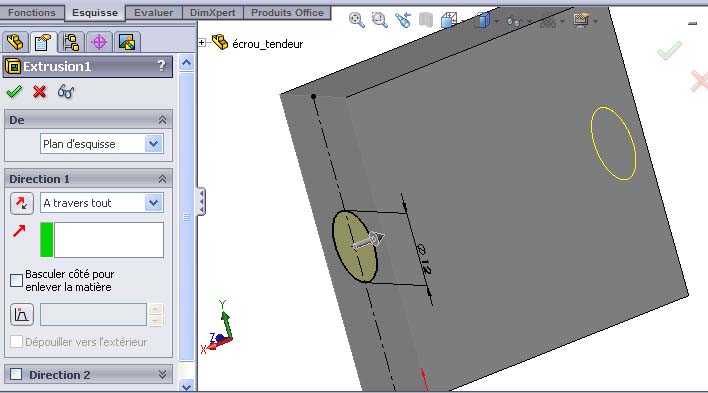Open Display Style dropdown arrow
The height and width of the screenshot is (393, 708).
click(497, 21)
